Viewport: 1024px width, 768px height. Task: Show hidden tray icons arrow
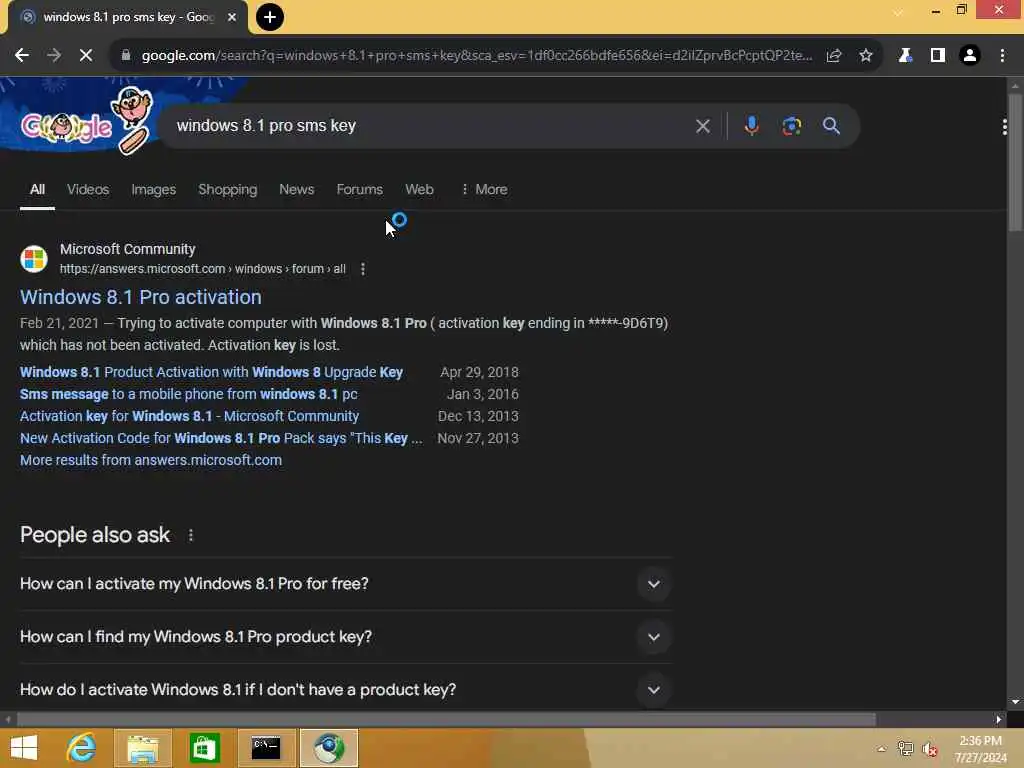[882, 749]
